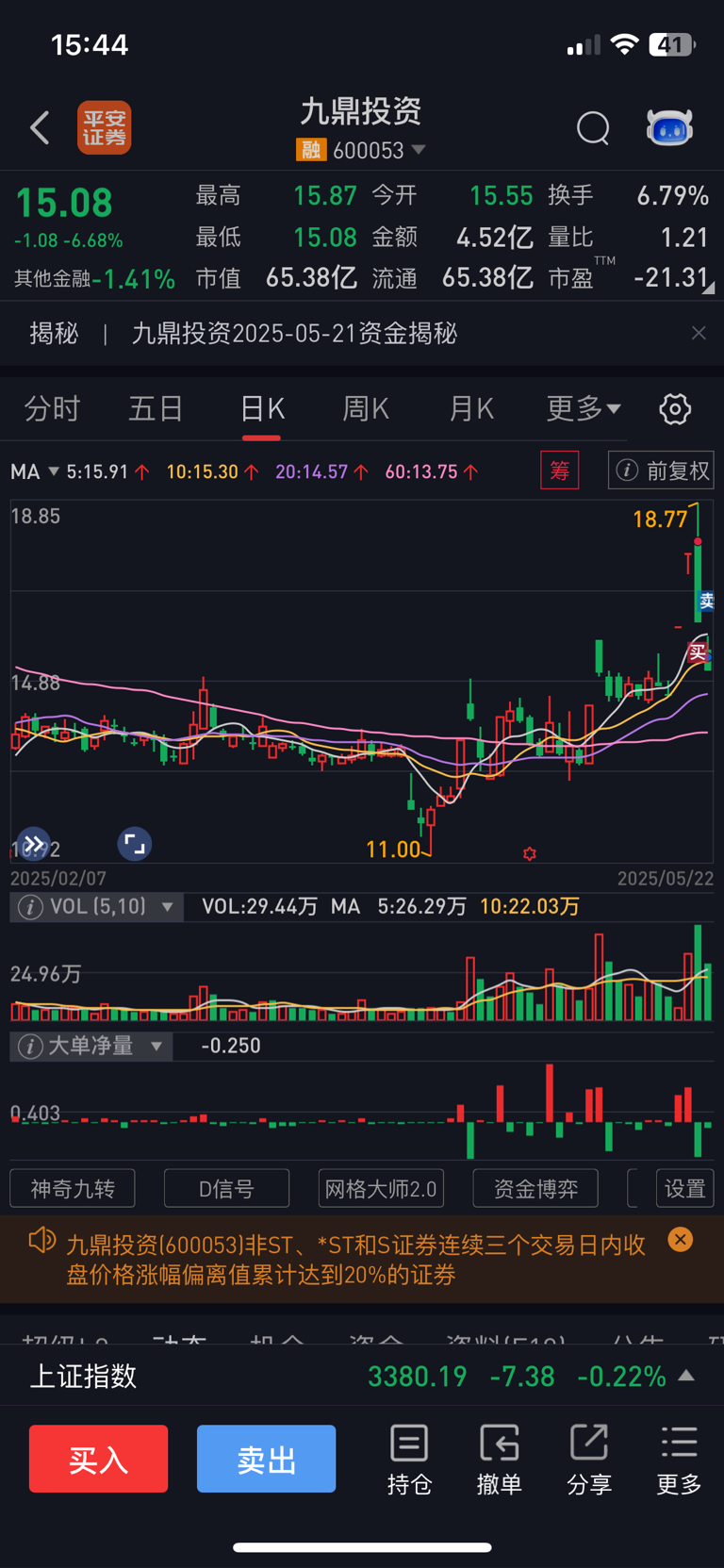Select the 日K tab
This screenshot has width=724, height=1568.
[261, 408]
